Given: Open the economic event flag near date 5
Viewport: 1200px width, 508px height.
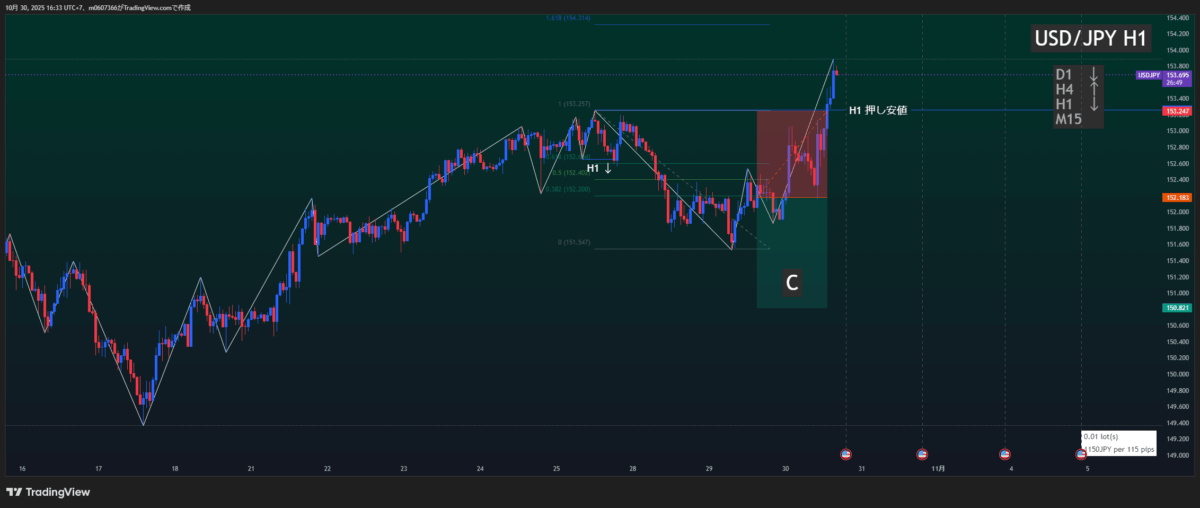Looking at the screenshot, I should coord(1081,454).
